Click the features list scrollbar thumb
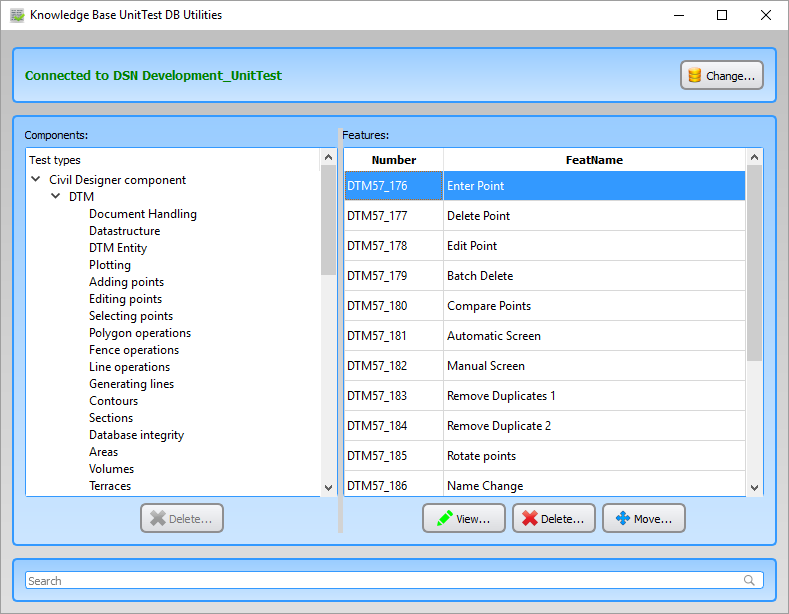Screen dimensions: 789x614 click(x=754, y=263)
